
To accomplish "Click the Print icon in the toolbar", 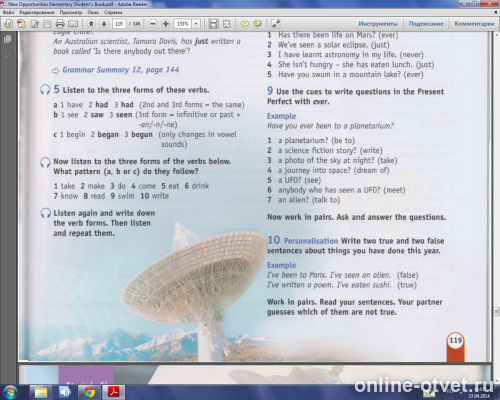I will pyautogui.click(x=60, y=24).
